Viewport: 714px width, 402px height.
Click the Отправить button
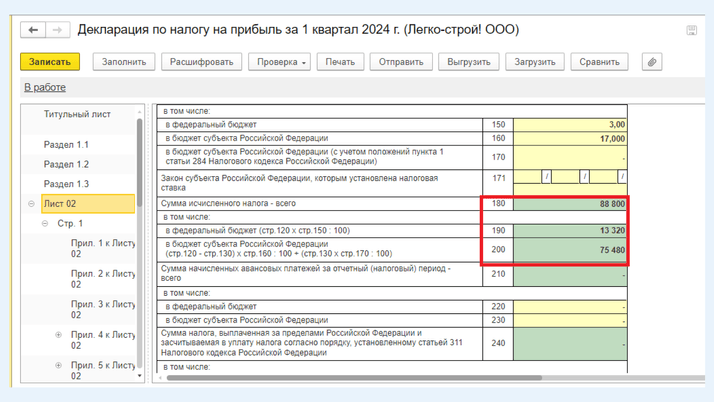401,62
